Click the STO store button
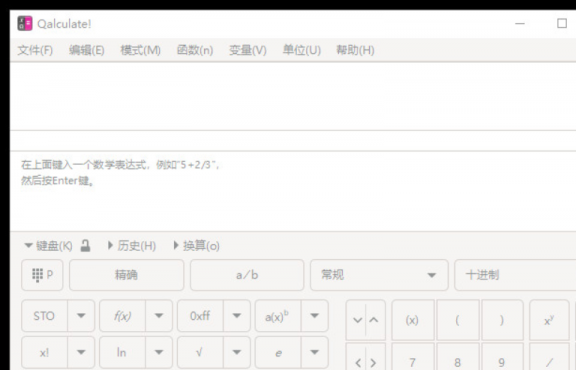The height and width of the screenshot is (370, 576). [44, 316]
